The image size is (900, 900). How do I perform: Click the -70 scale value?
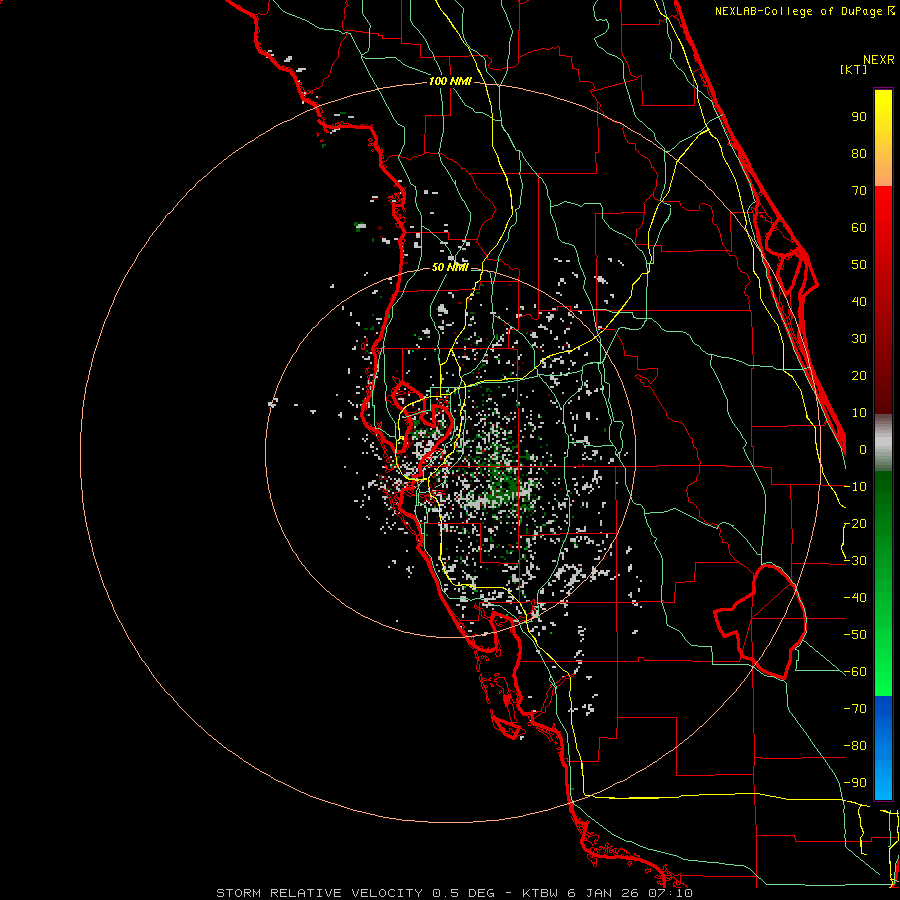coord(855,709)
